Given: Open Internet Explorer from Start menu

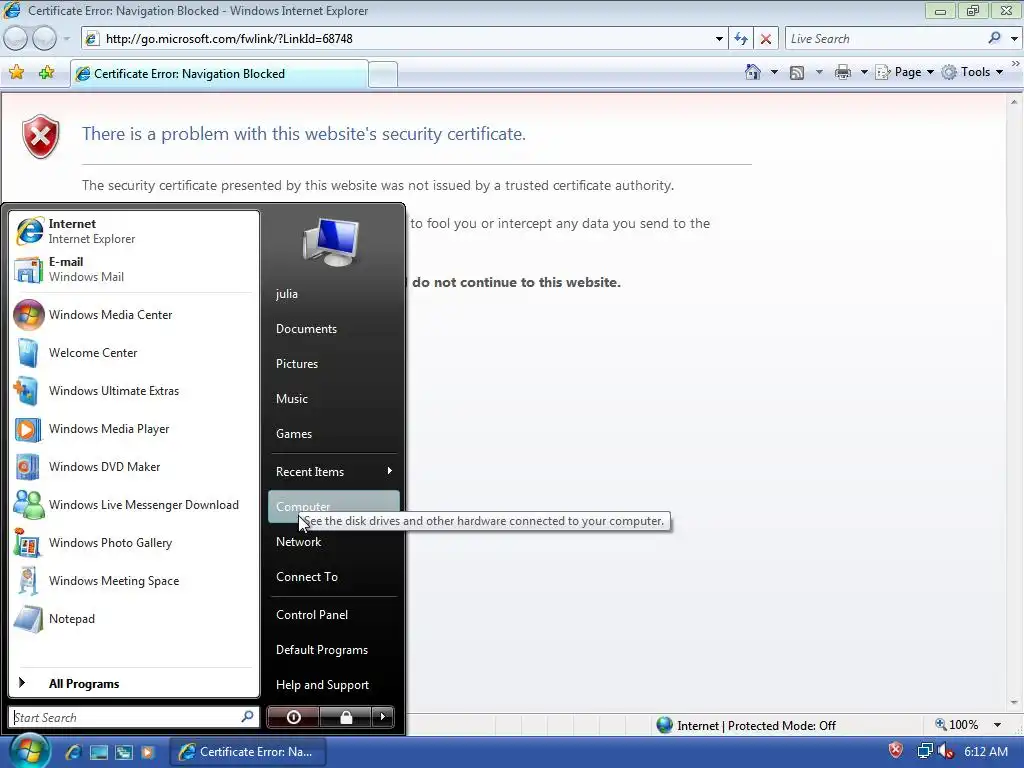Looking at the screenshot, I should coord(134,231).
